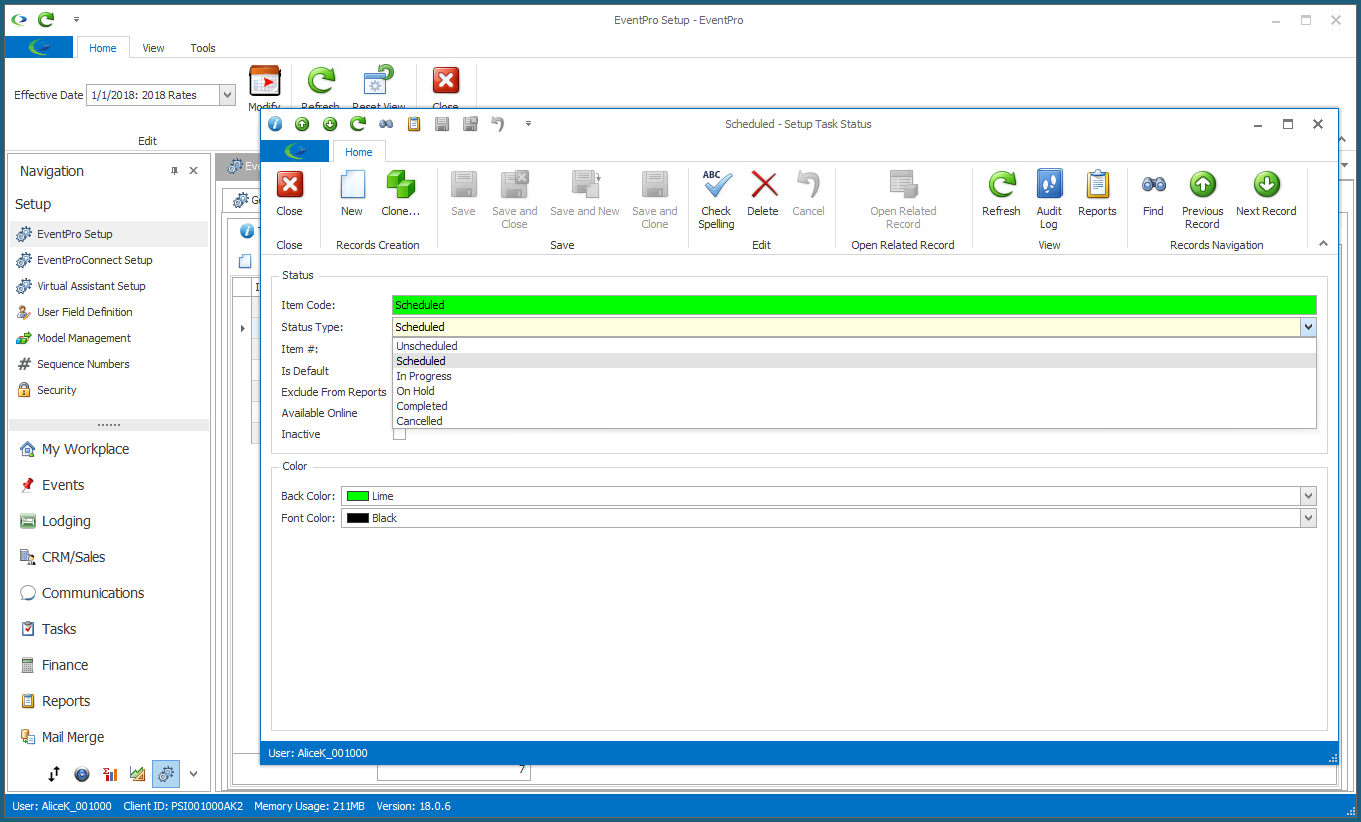Click small refresh arrow in dialog quick access bar
Viewport: 1361px width, 822px height.
coord(358,124)
